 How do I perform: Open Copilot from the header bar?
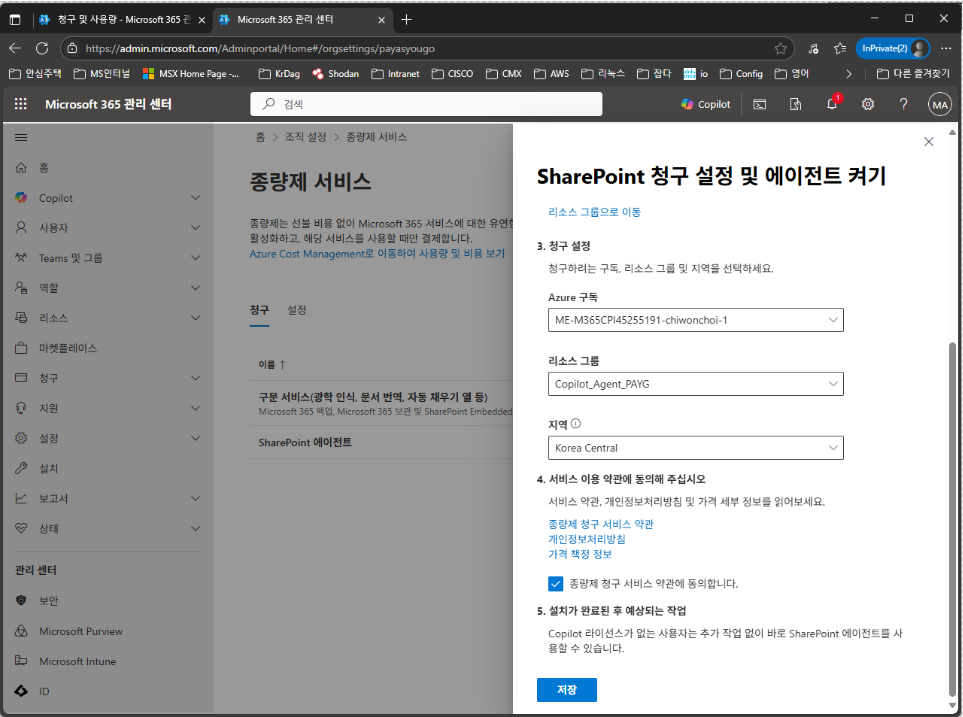(x=706, y=104)
